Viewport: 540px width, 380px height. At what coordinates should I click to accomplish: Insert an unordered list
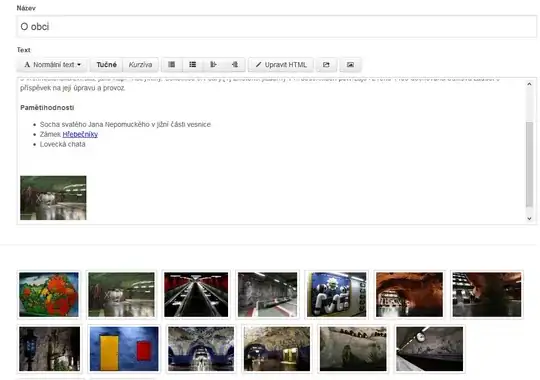click(x=172, y=65)
